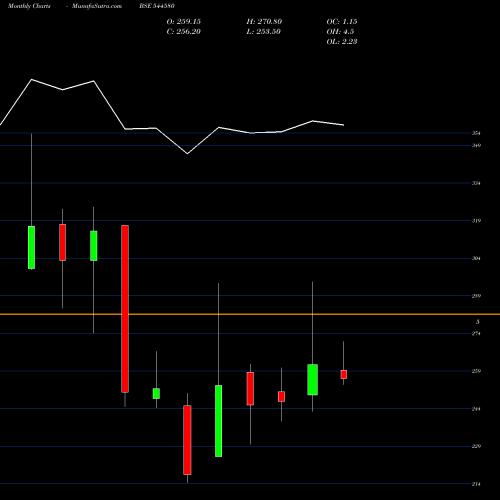Click the "OH: 4.5" reading
This screenshot has width=500, height=500.
coord(340,32)
